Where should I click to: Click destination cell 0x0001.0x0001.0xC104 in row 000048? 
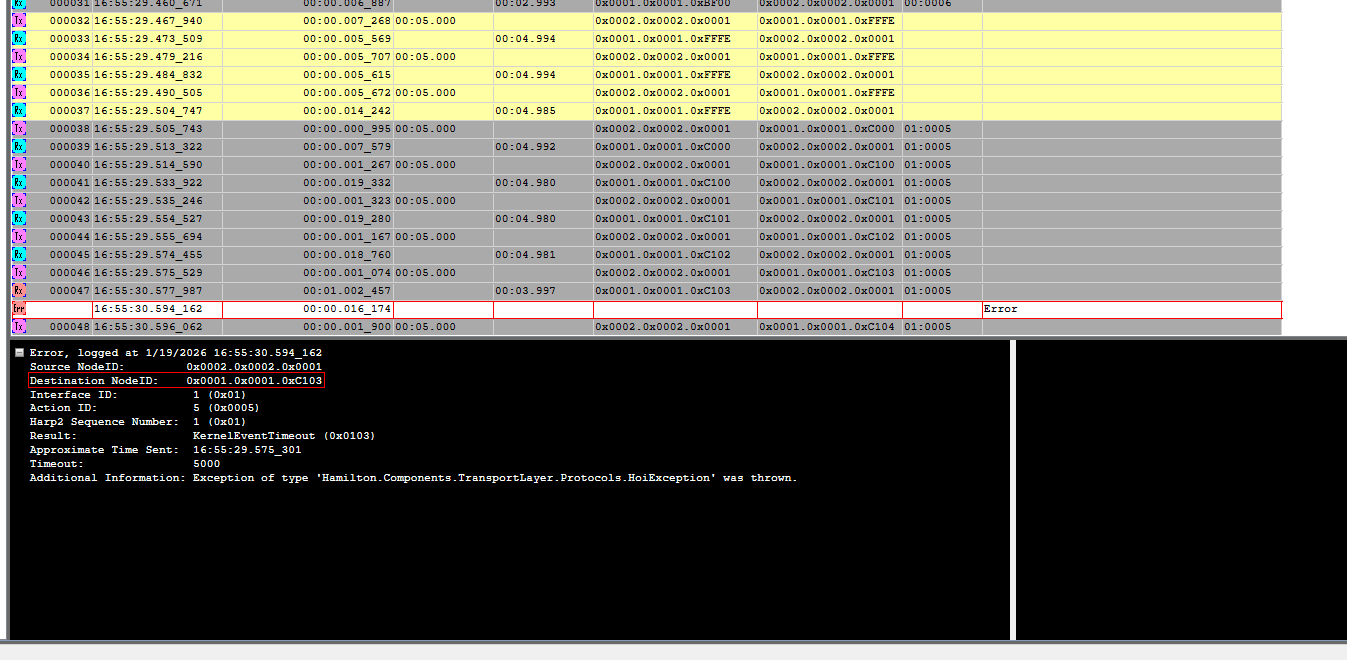point(827,327)
